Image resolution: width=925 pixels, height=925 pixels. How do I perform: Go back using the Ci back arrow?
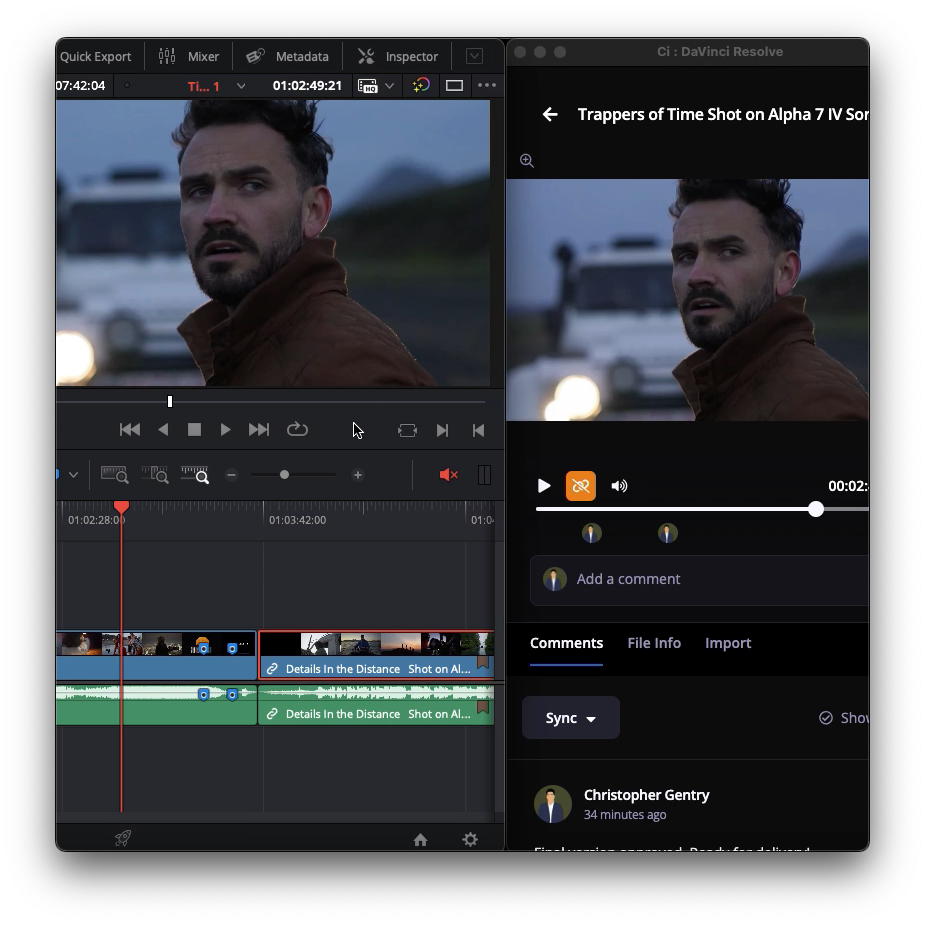point(550,114)
